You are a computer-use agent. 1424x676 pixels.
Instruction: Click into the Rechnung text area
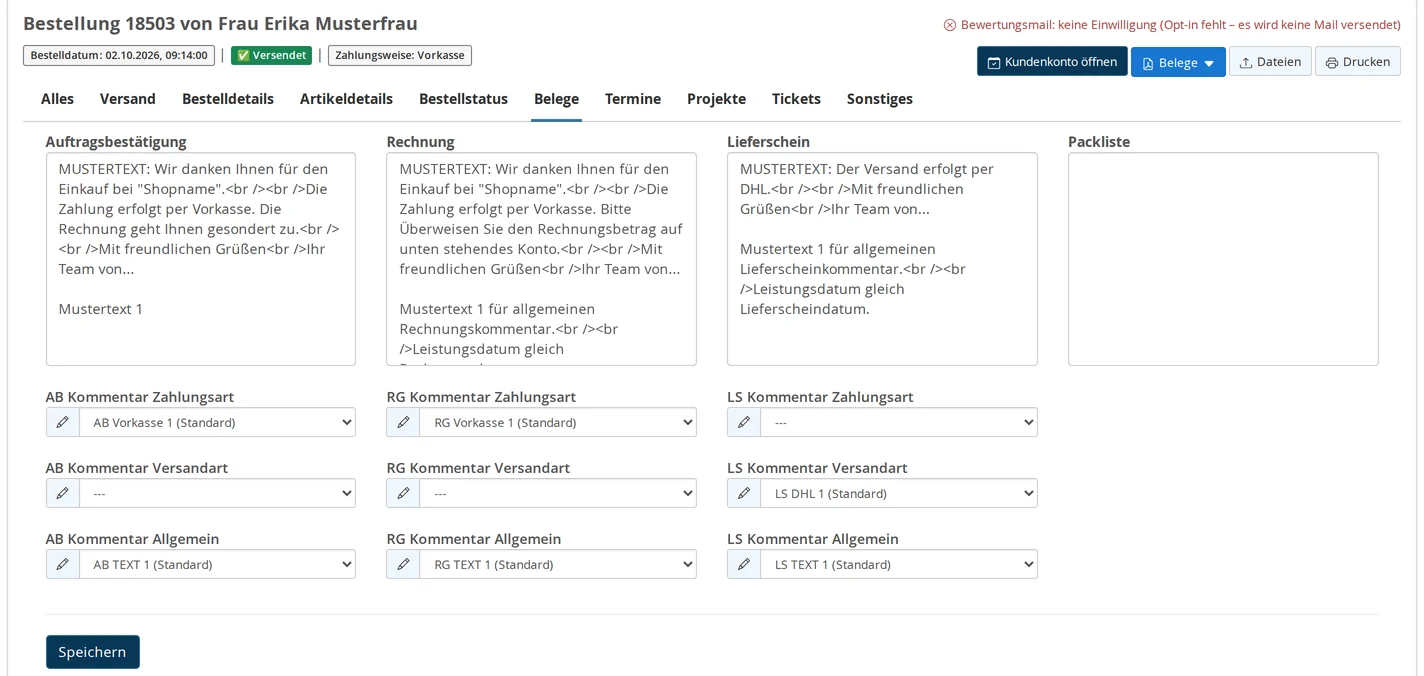(x=541, y=259)
